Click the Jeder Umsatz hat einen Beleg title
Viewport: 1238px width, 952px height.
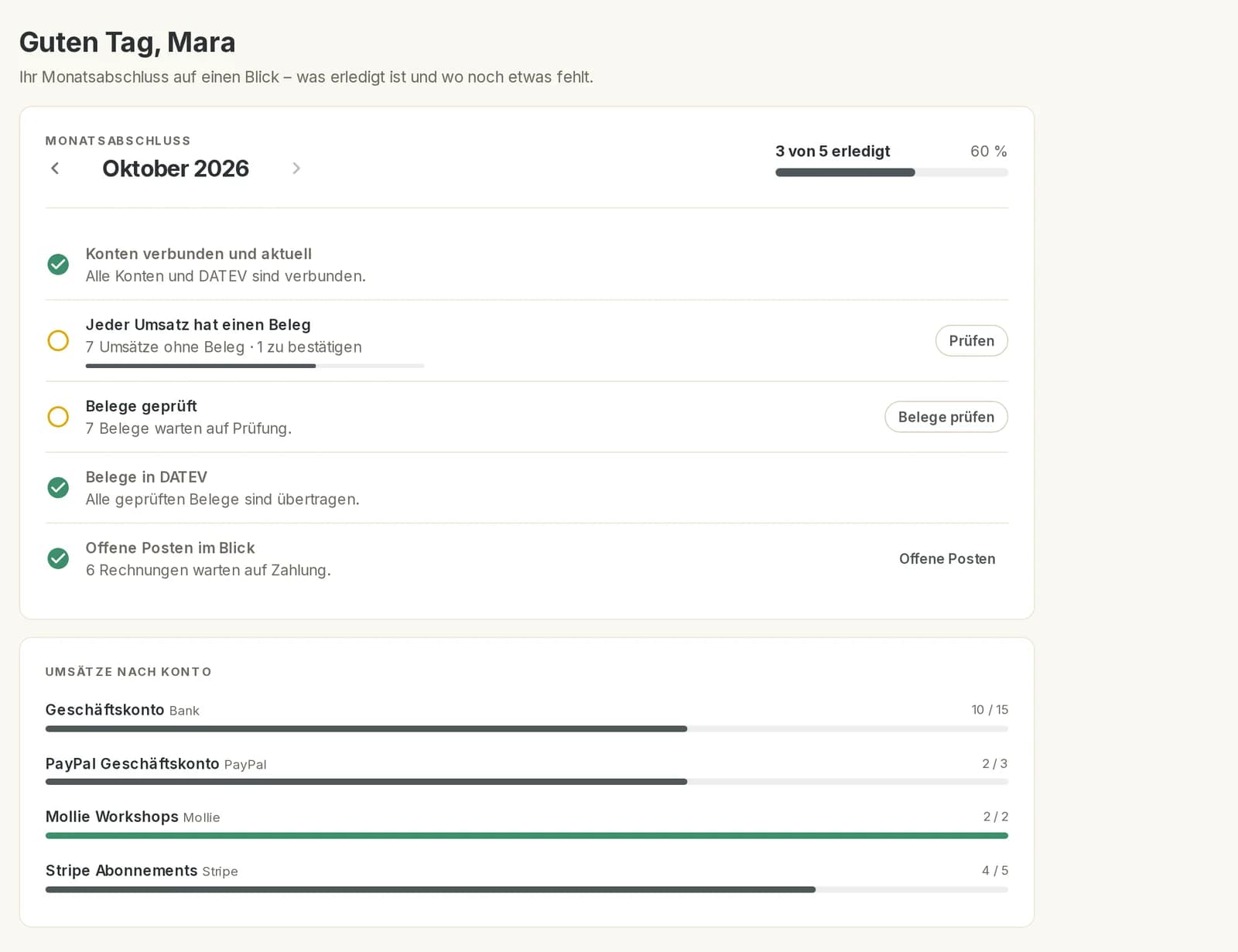198,325
